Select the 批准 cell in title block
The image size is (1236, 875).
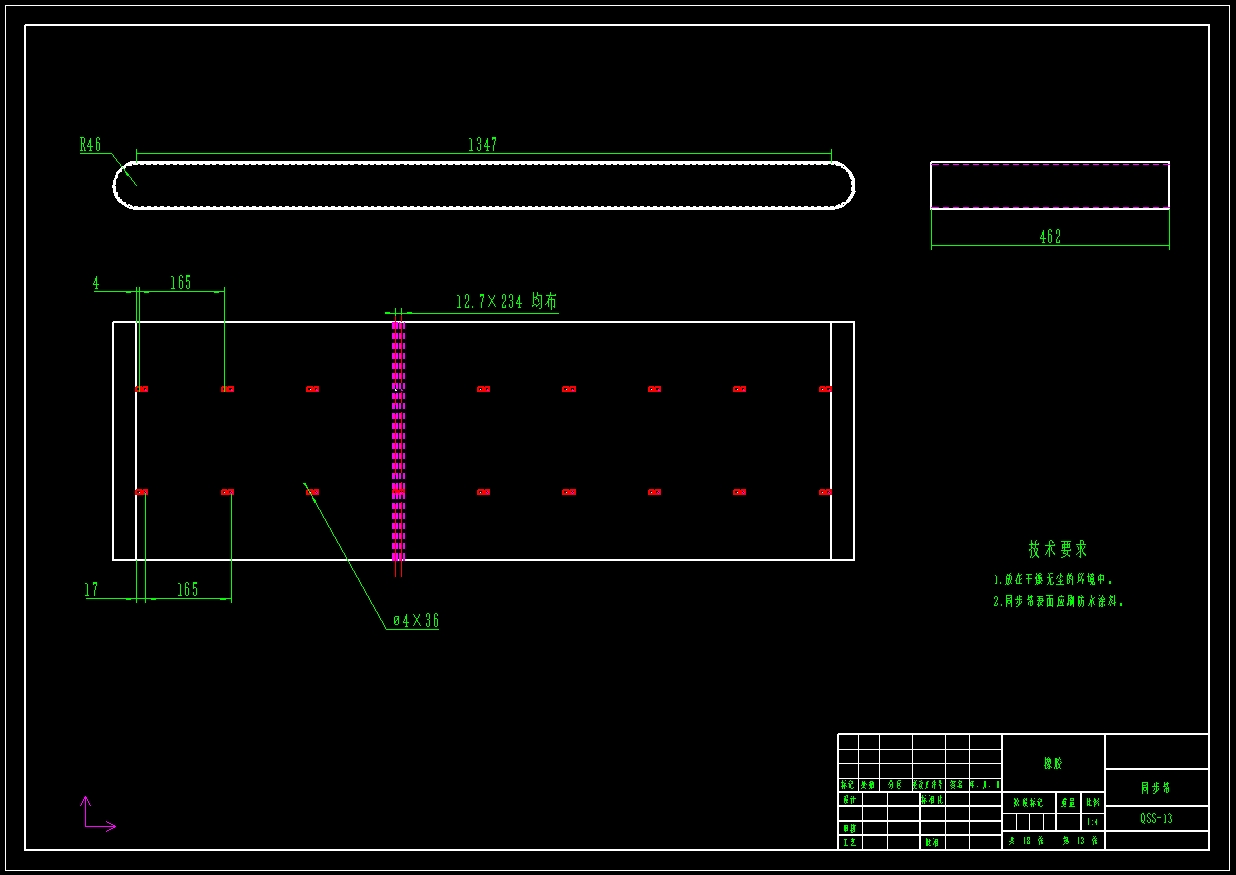(932, 843)
